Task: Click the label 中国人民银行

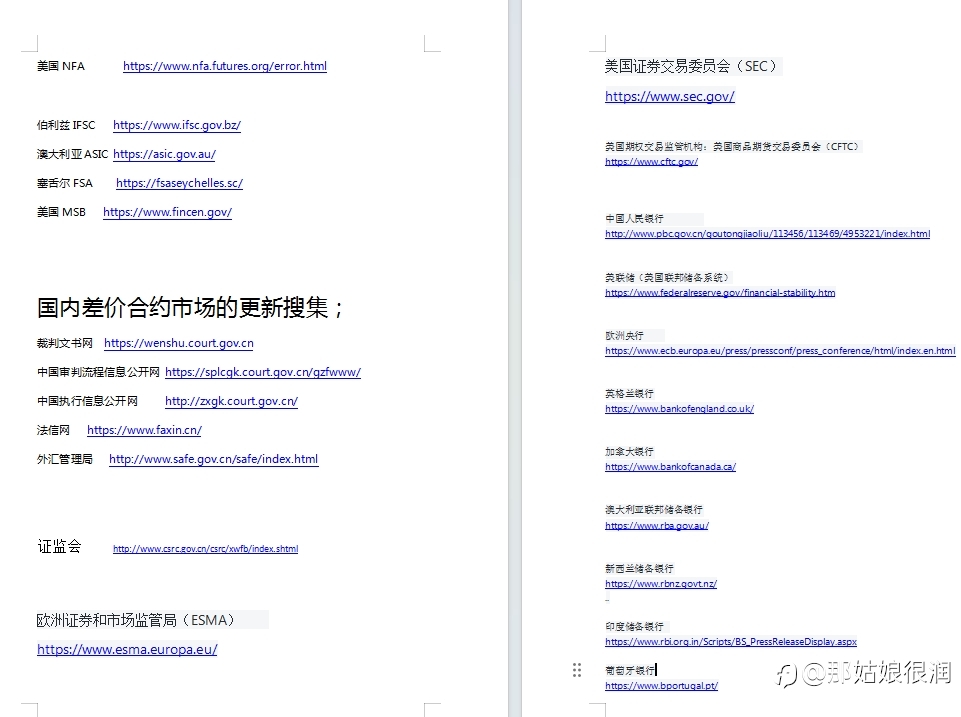Action: coord(634,219)
